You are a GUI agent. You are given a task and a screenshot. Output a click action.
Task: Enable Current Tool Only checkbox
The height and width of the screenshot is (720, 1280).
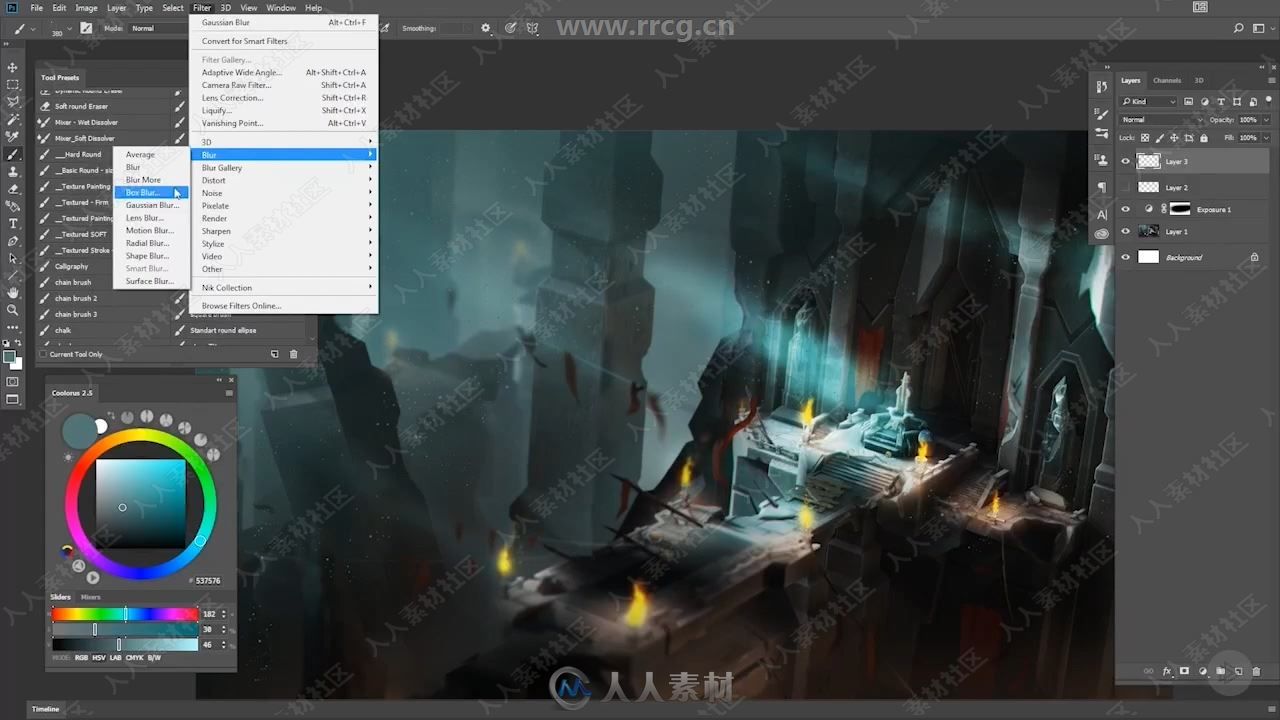pyautogui.click(x=43, y=354)
